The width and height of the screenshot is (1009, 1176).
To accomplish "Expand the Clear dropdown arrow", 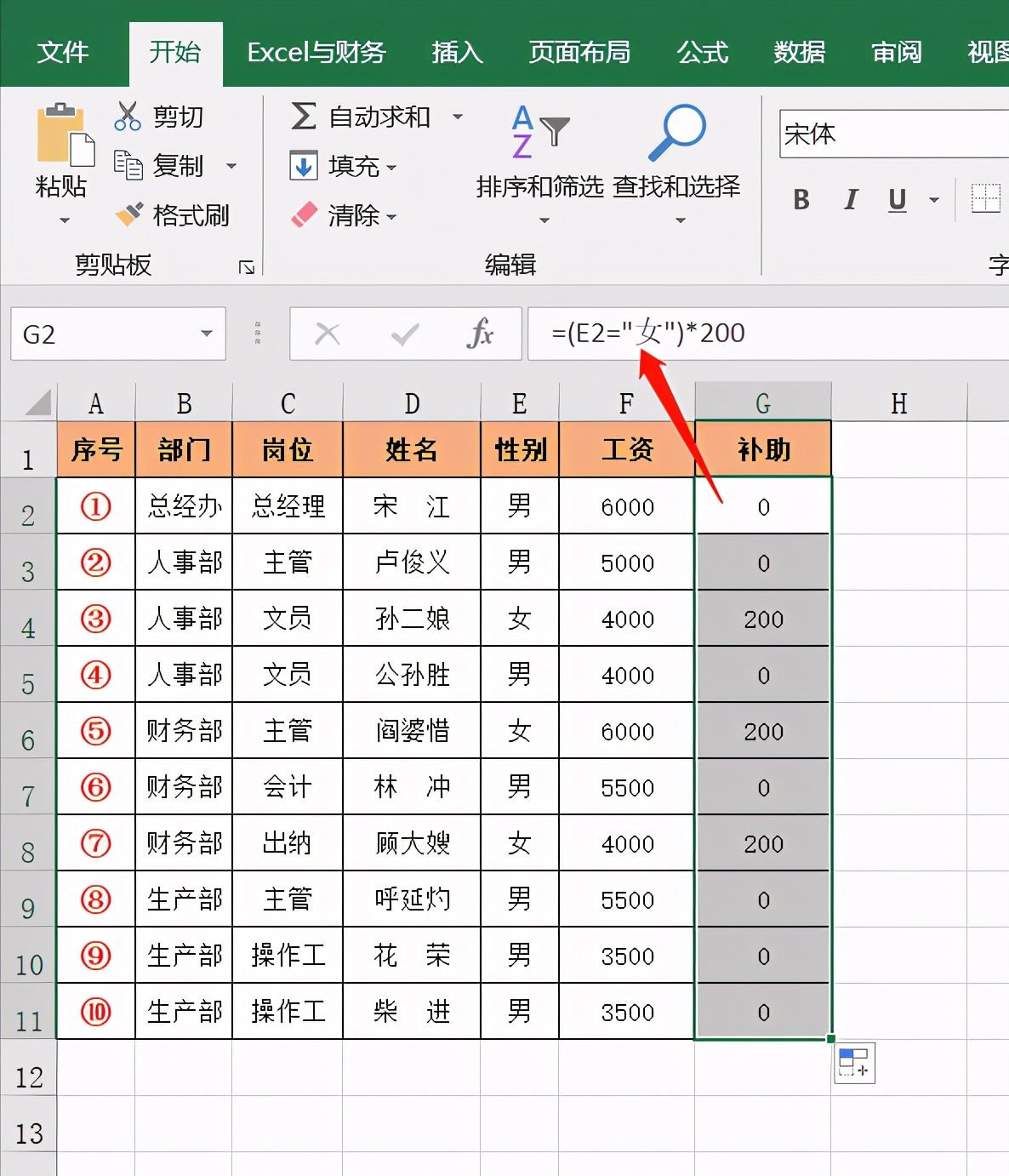I will point(391,217).
